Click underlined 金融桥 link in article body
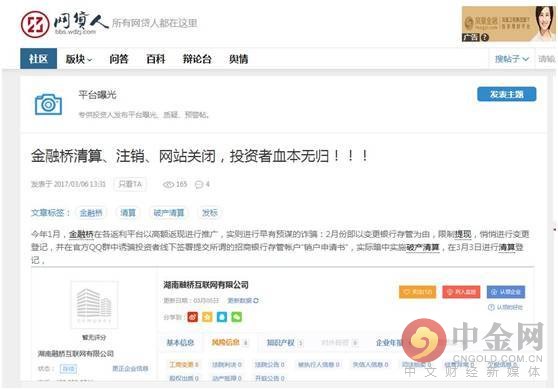The image size is (558, 390). [81, 234]
